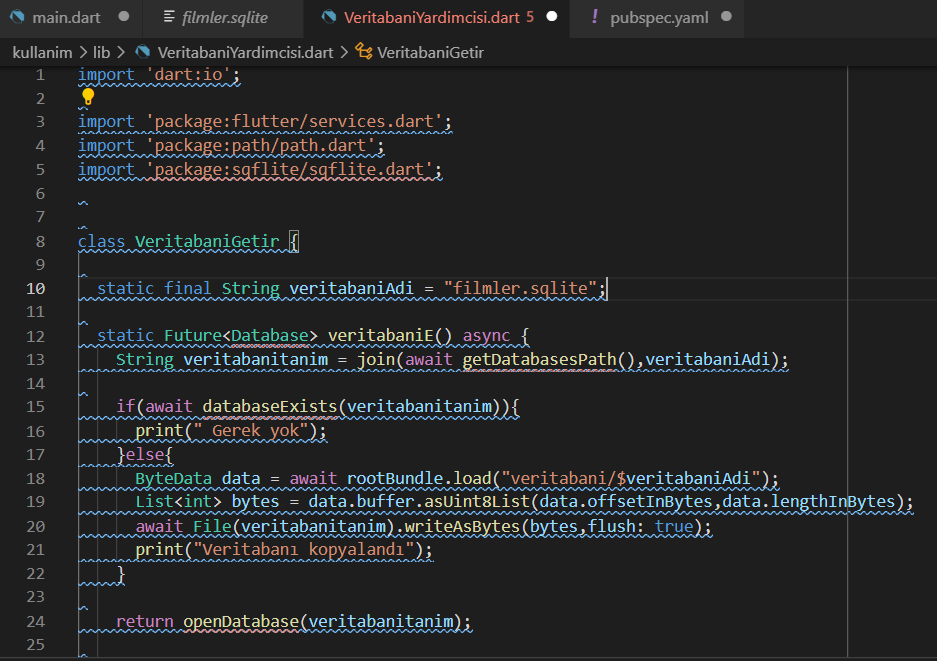Click unsaved dot on VeritabaniYardimcisi.dart tab
Screen dimensions: 937x661
click(x=551, y=17)
